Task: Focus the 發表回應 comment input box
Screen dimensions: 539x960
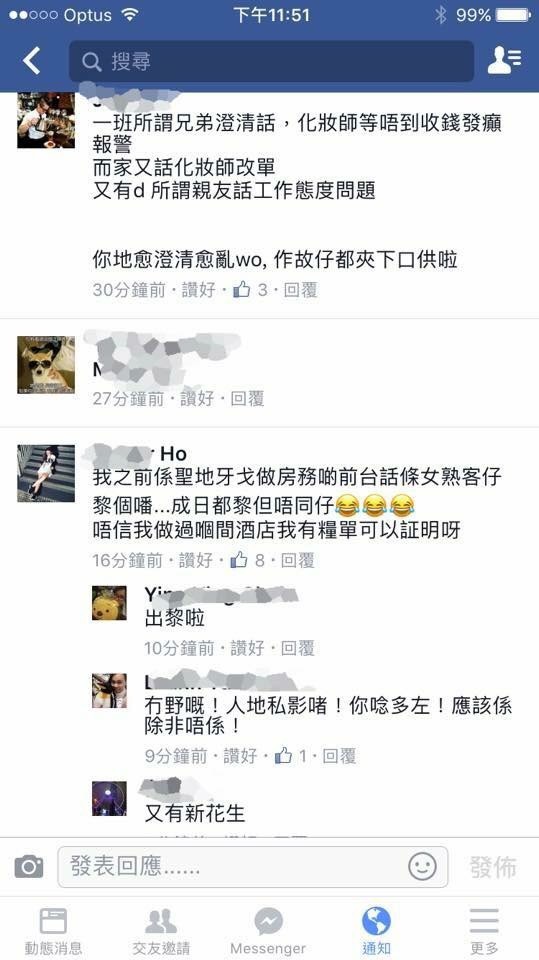Action: coord(253,867)
